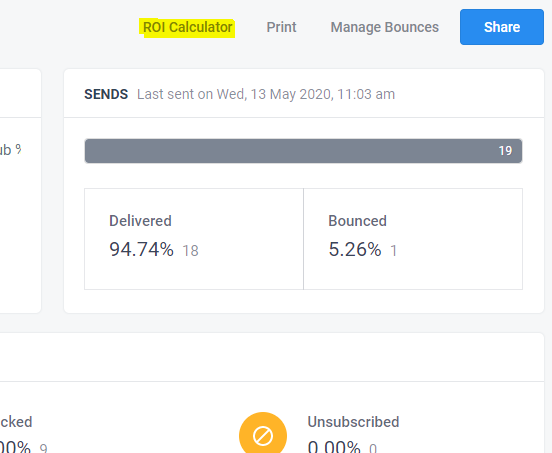Click the 5.26% bounced percentage
The image size is (552, 453).
pos(355,250)
